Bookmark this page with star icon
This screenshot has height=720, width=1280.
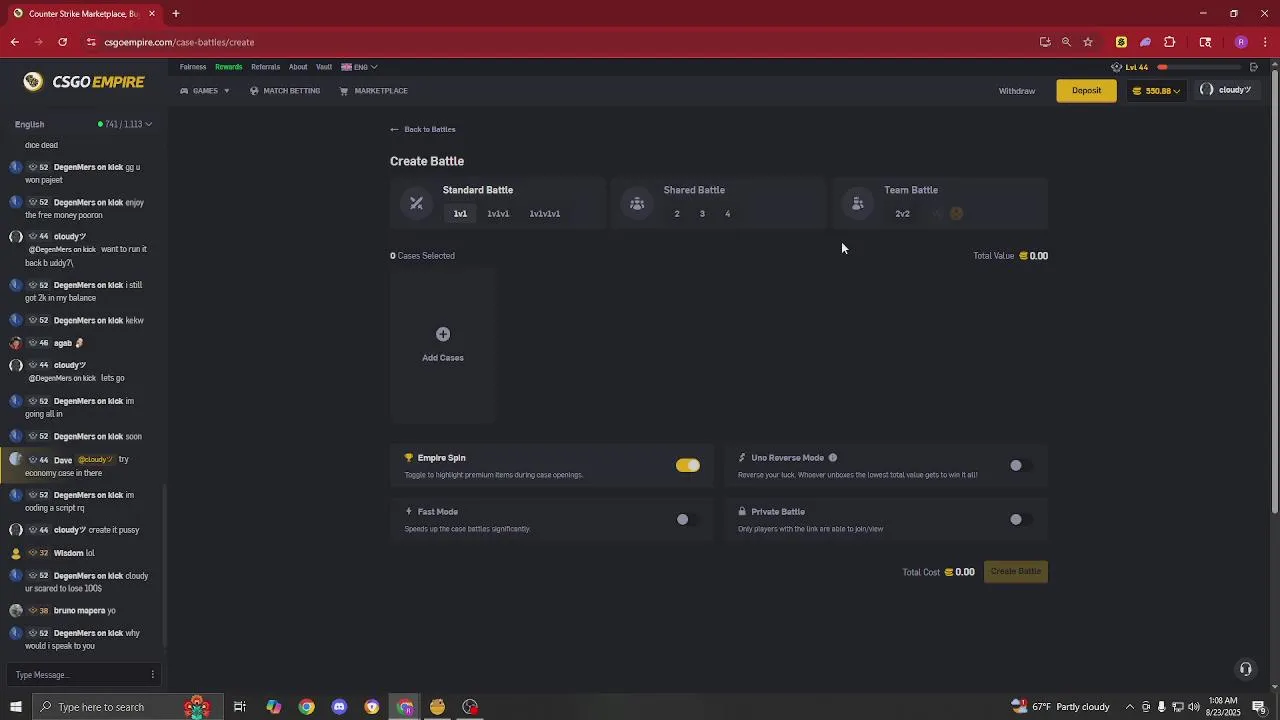point(1088,42)
